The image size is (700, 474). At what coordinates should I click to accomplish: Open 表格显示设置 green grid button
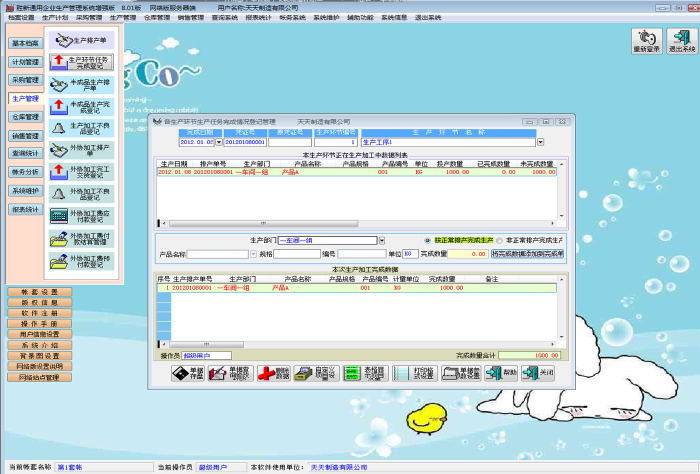[x=365, y=373]
